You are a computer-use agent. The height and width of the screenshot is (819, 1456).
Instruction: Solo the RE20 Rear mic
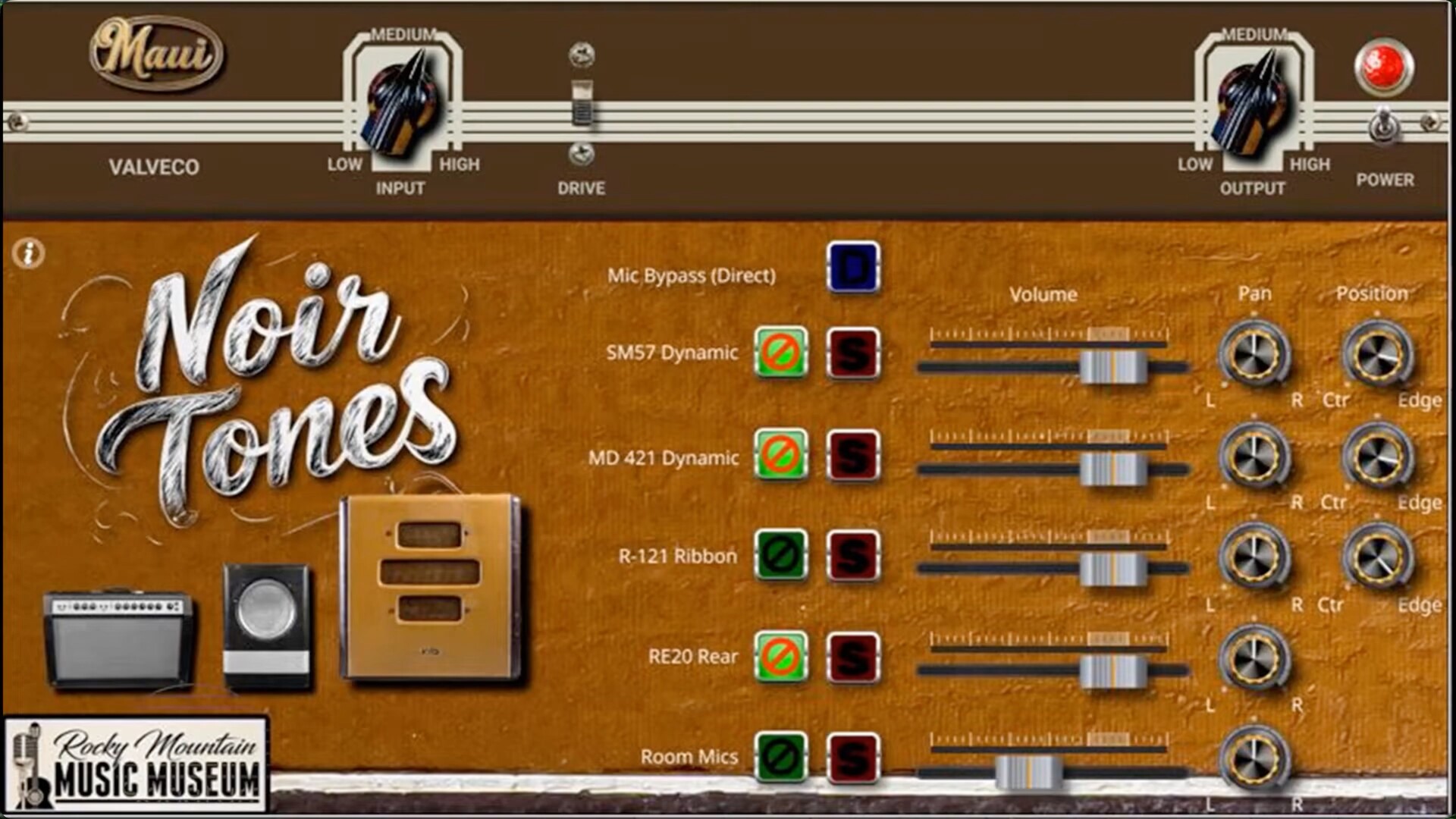point(853,657)
